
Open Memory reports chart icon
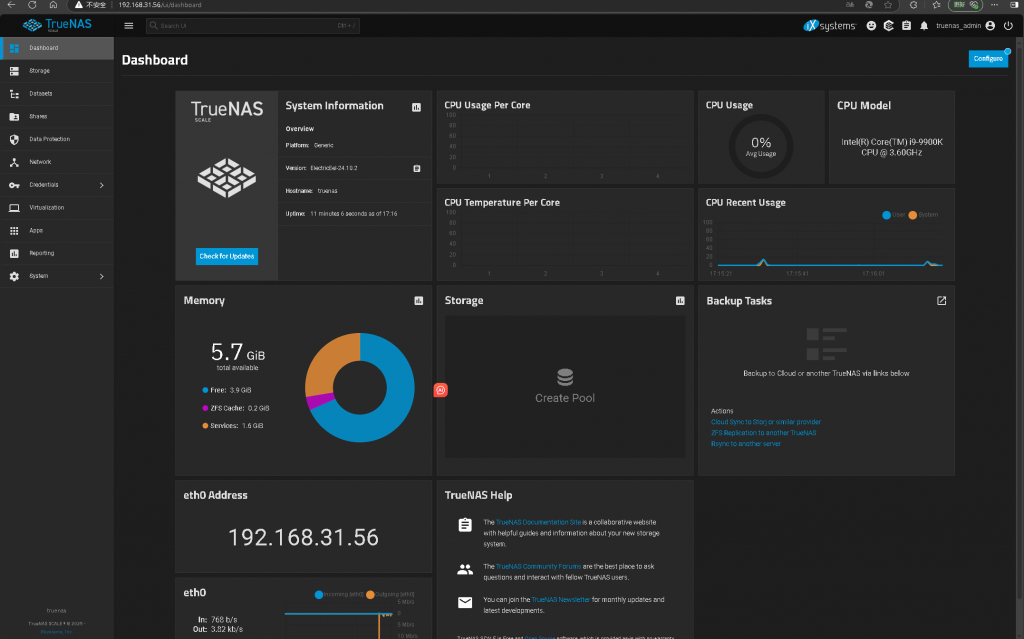[419, 300]
